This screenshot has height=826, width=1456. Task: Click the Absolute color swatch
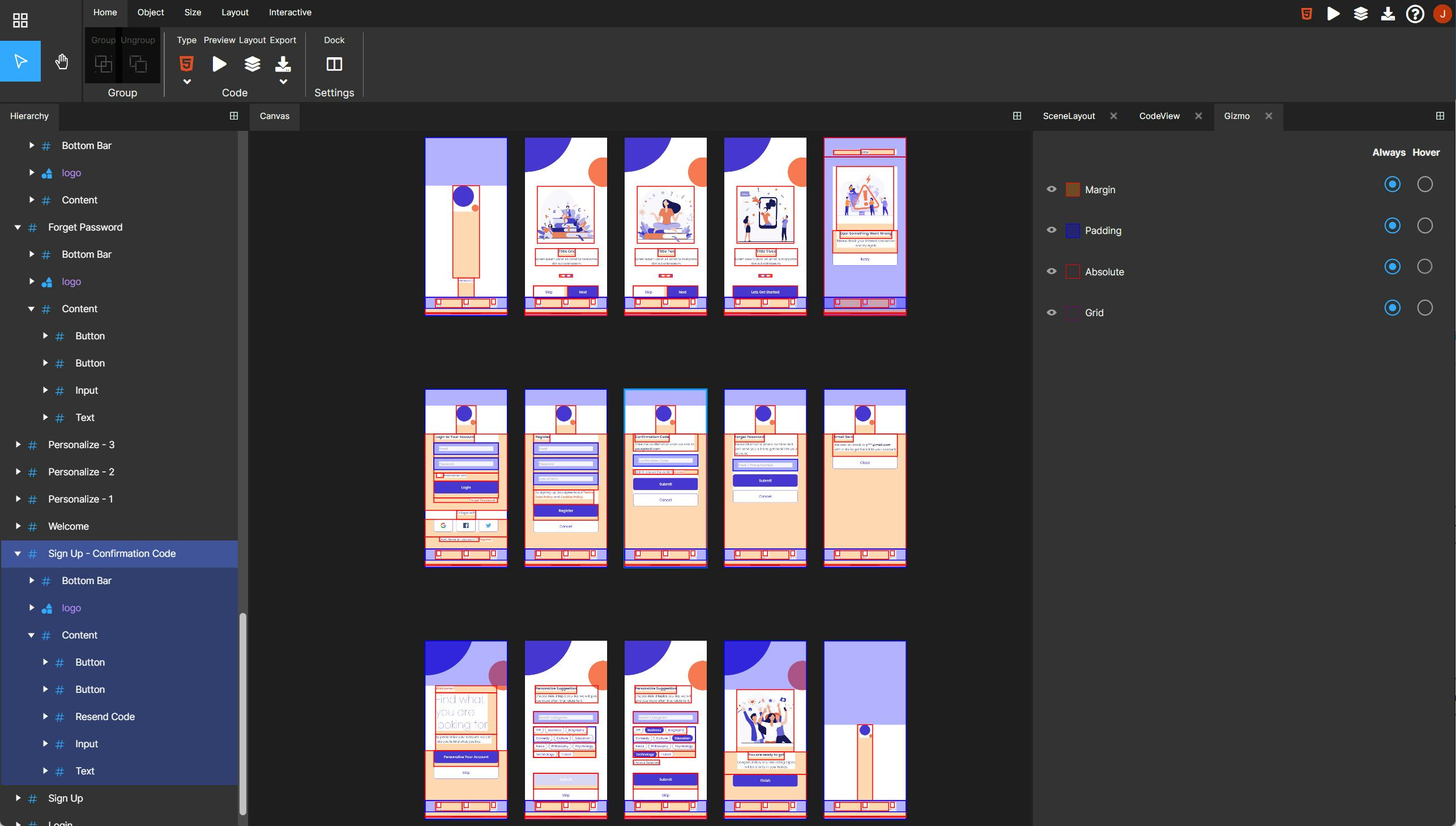pyautogui.click(x=1072, y=272)
